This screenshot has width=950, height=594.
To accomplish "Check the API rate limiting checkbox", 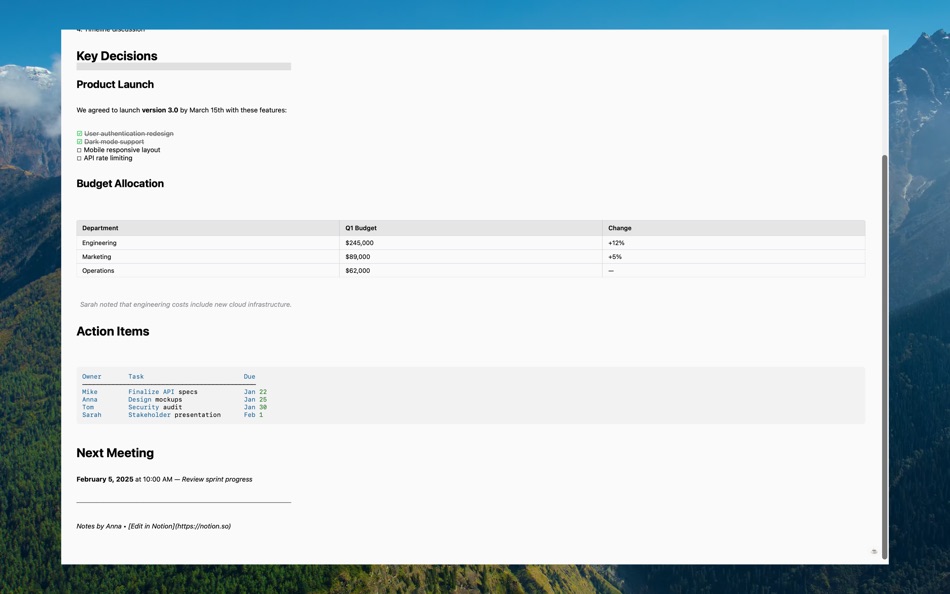I will pos(79,158).
